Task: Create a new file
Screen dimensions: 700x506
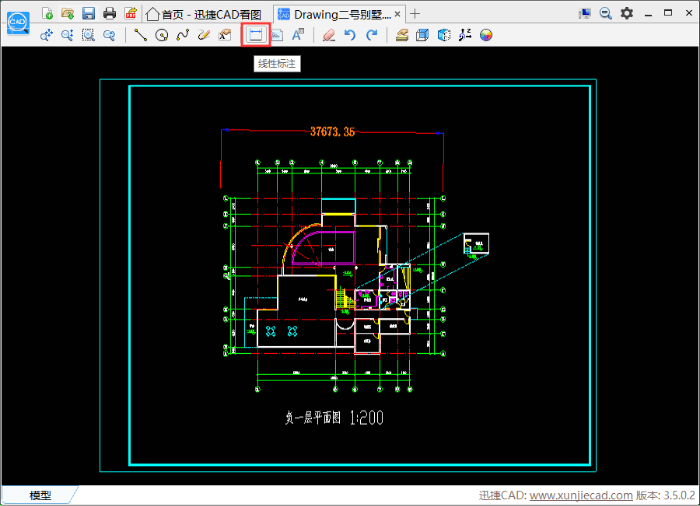Action: pyautogui.click(x=47, y=13)
